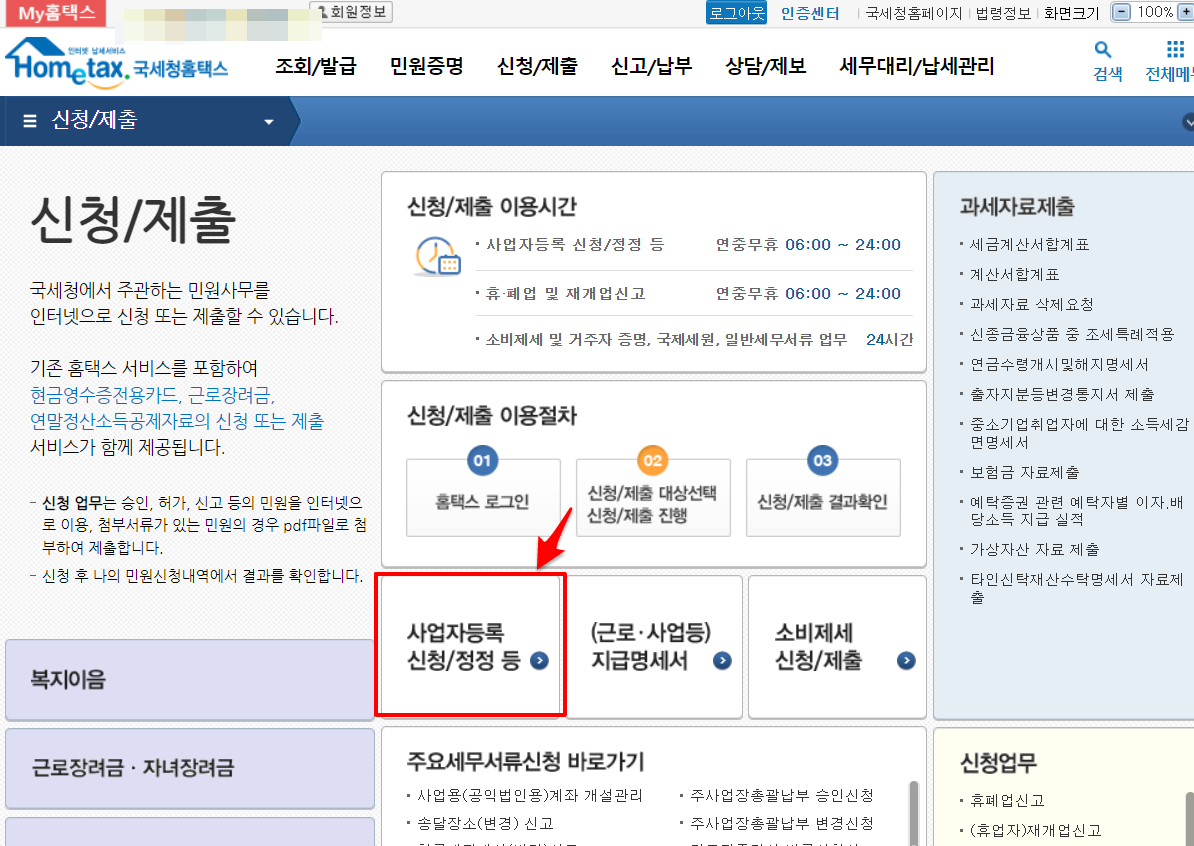Open the 민원증명 menu
The width and height of the screenshot is (1194, 846).
pyautogui.click(x=426, y=66)
